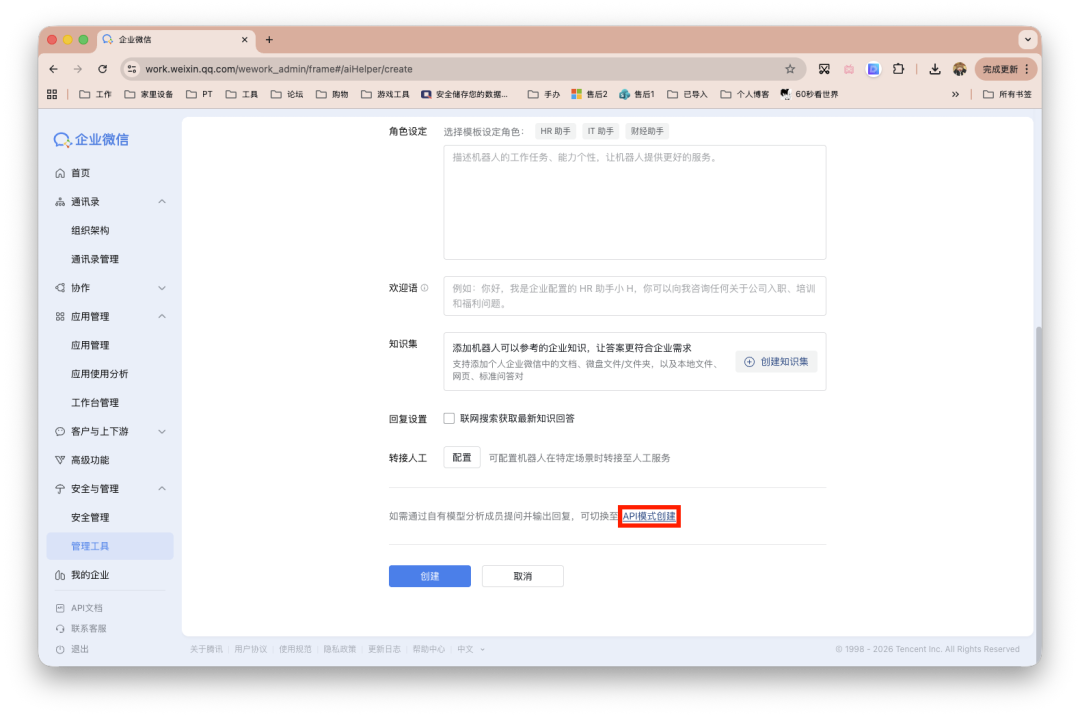The image size is (1080, 717).
Task: Enable 联网搜索获取最新知识回答 checkbox
Action: pyautogui.click(x=449, y=417)
